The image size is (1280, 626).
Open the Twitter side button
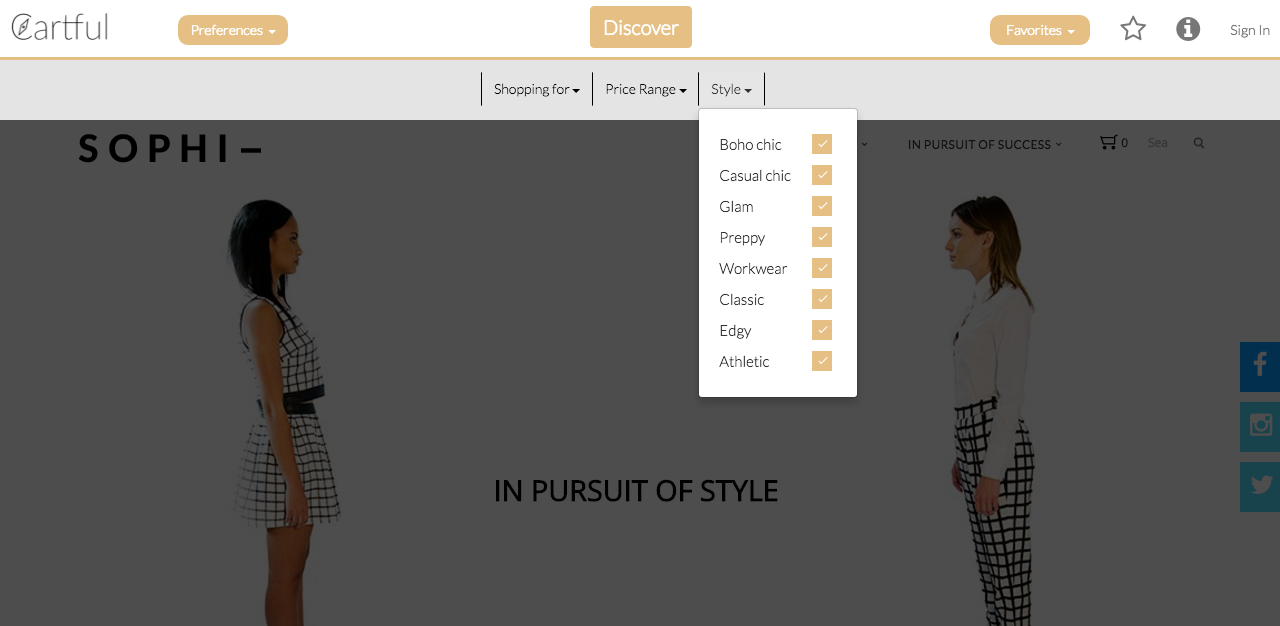pyautogui.click(x=1260, y=487)
